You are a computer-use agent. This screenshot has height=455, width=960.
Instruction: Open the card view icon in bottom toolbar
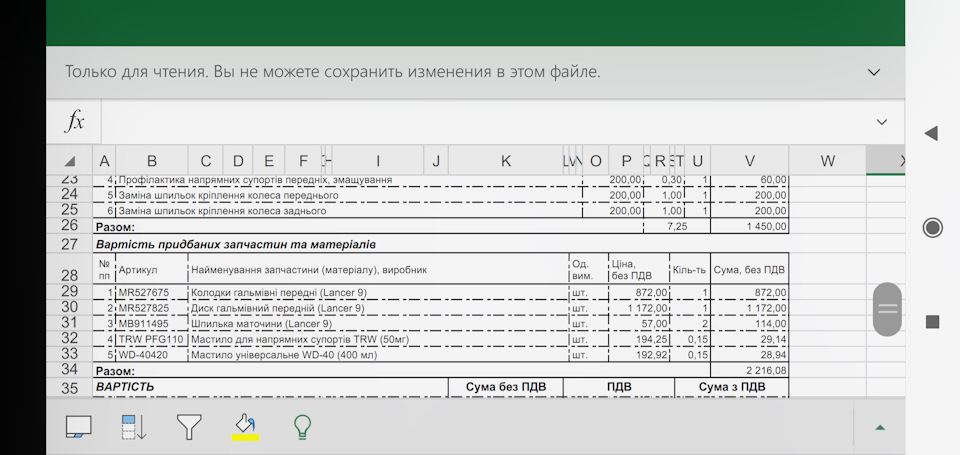[78, 427]
